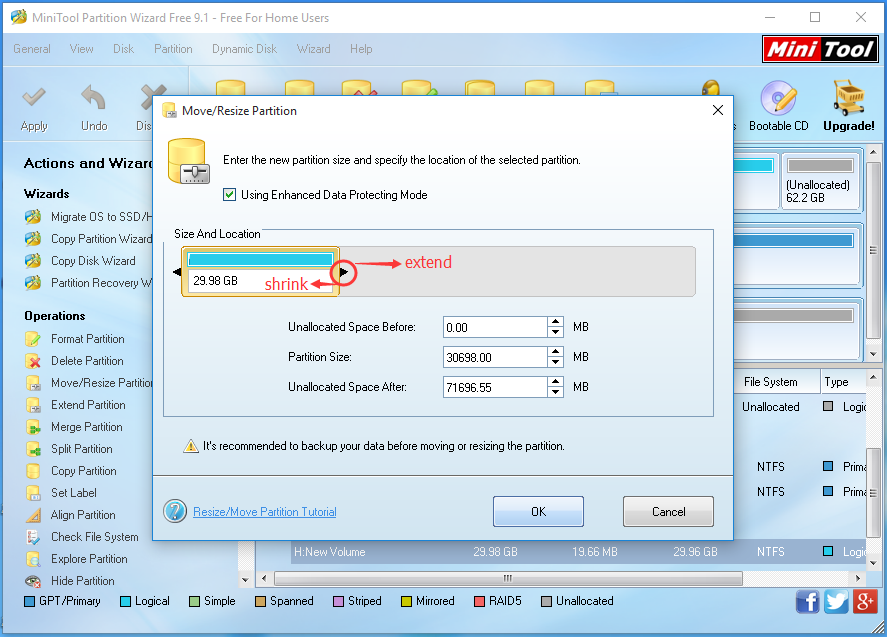Click the MiniTool logo
Image resolution: width=887 pixels, height=637 pixels.
point(820,49)
